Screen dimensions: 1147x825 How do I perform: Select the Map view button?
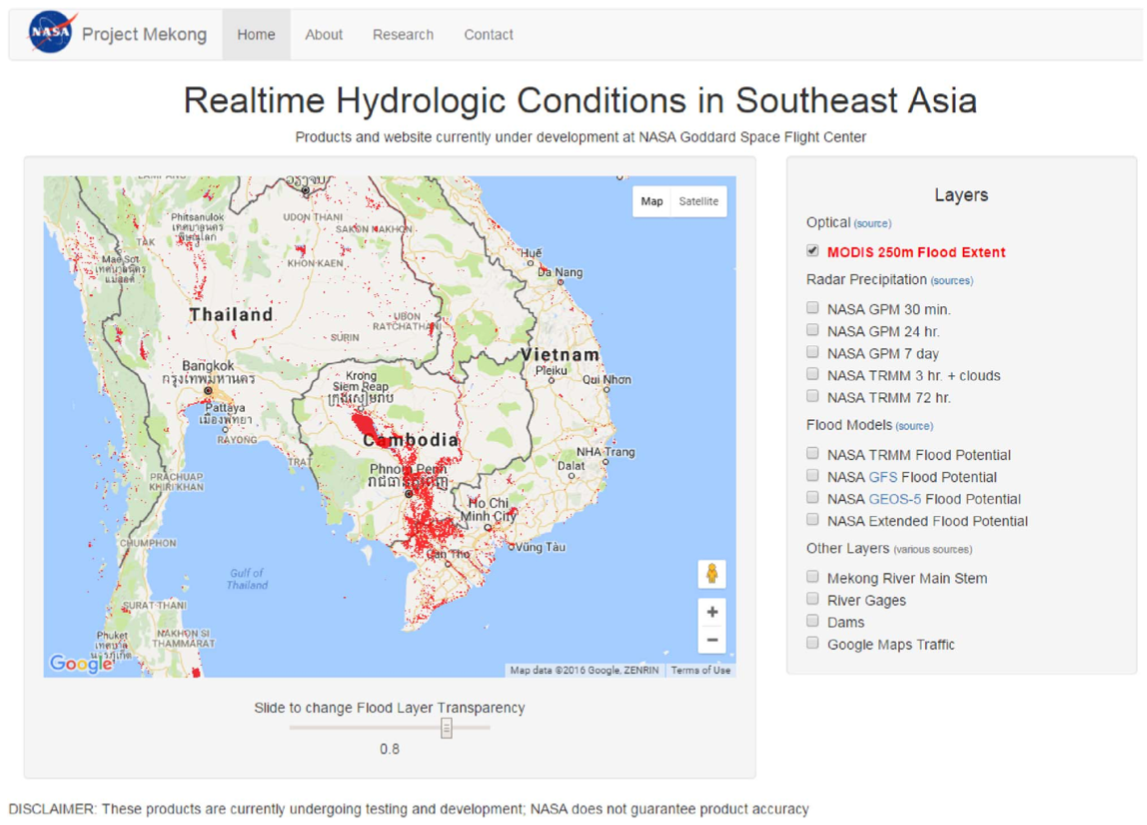[652, 201]
